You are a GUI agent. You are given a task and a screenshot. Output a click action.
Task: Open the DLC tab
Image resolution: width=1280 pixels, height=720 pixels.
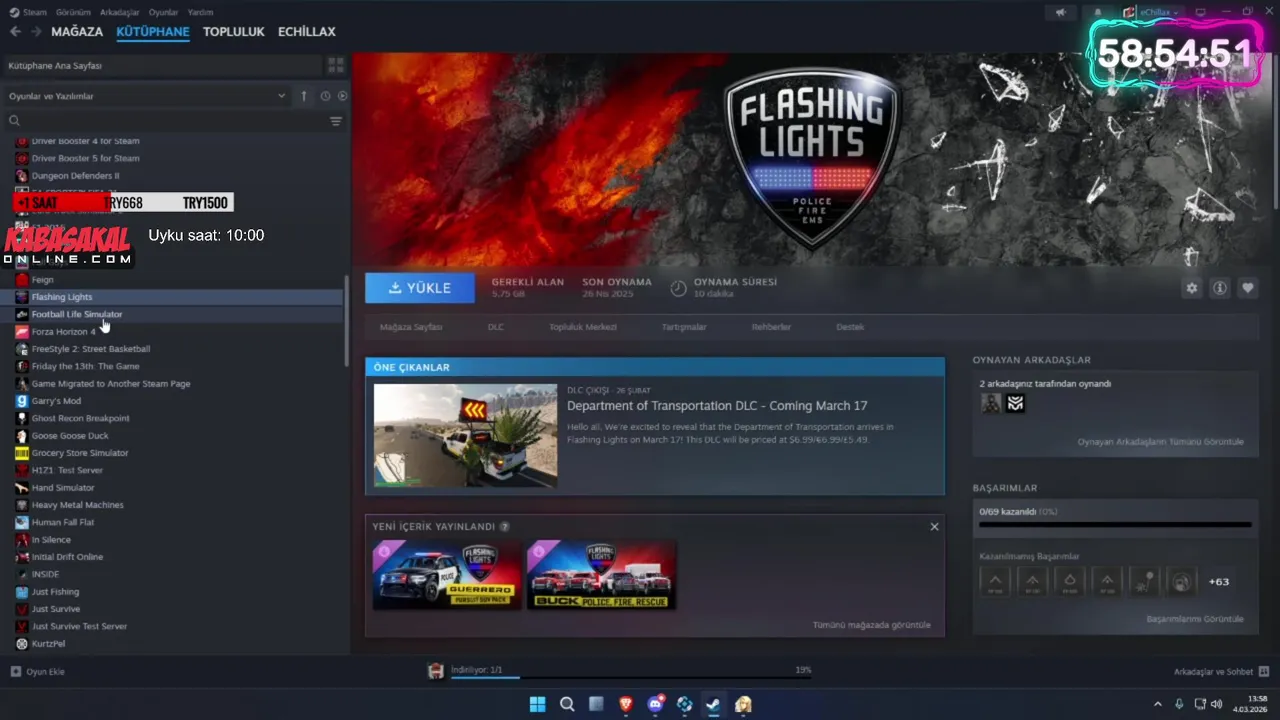coord(496,327)
